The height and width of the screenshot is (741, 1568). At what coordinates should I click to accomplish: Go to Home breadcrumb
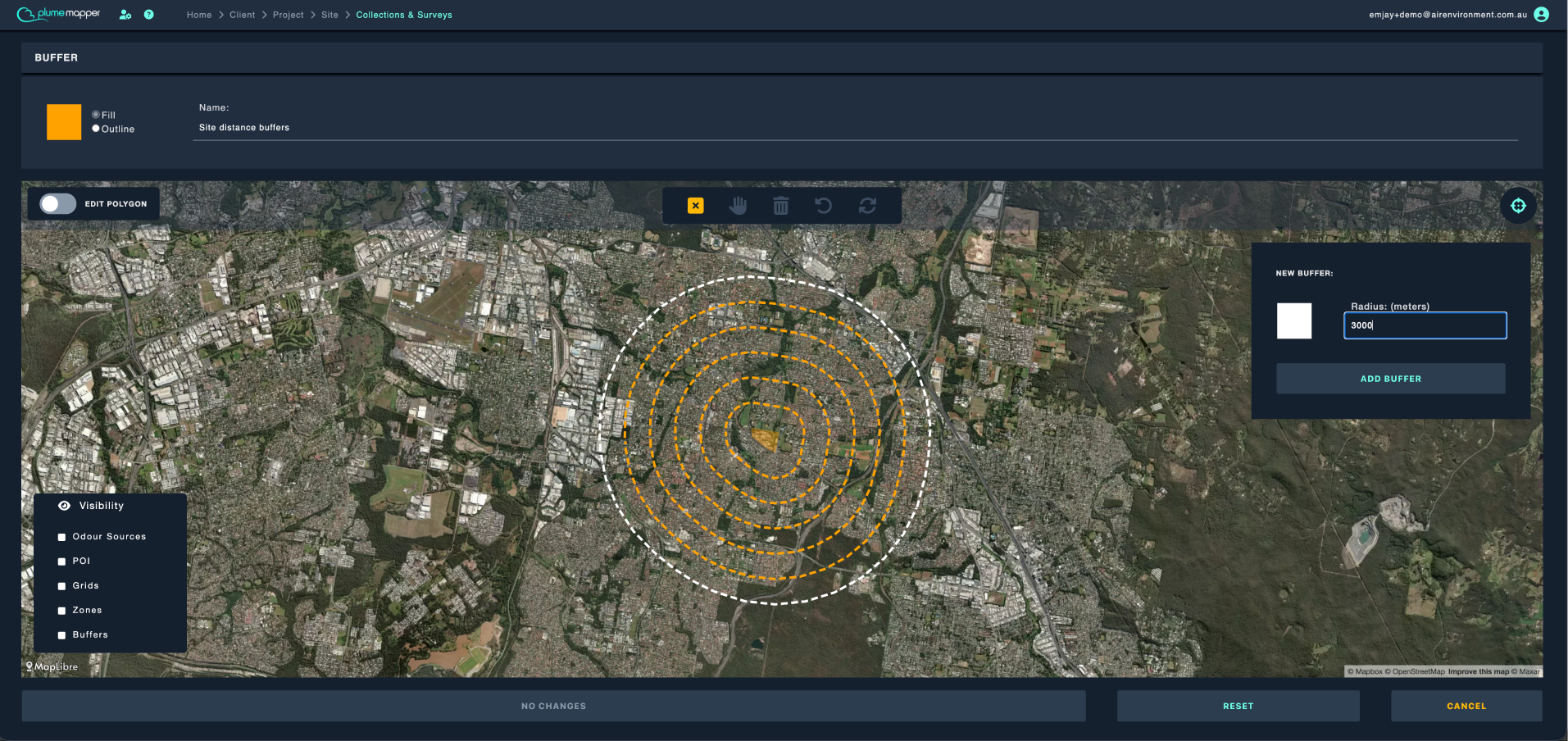[x=199, y=15]
